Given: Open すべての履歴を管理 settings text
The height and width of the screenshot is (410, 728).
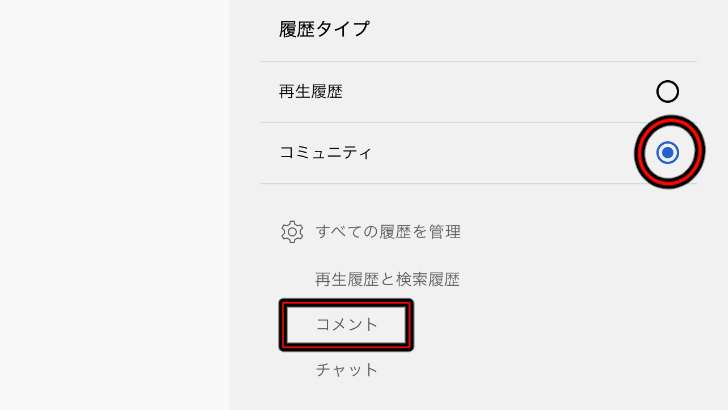Looking at the screenshot, I should [x=388, y=232].
